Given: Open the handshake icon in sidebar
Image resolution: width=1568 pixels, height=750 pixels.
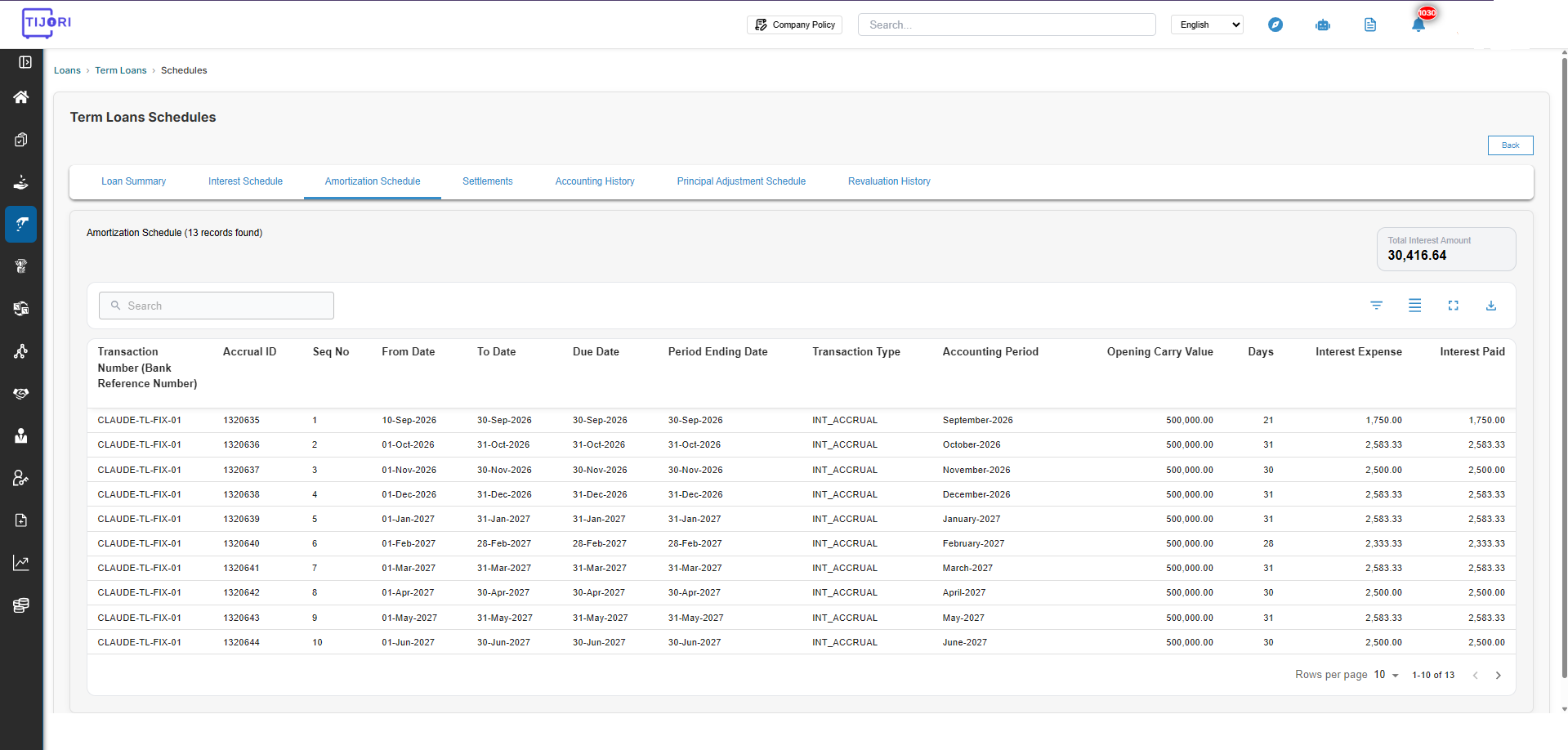Looking at the screenshot, I should pyautogui.click(x=21, y=394).
